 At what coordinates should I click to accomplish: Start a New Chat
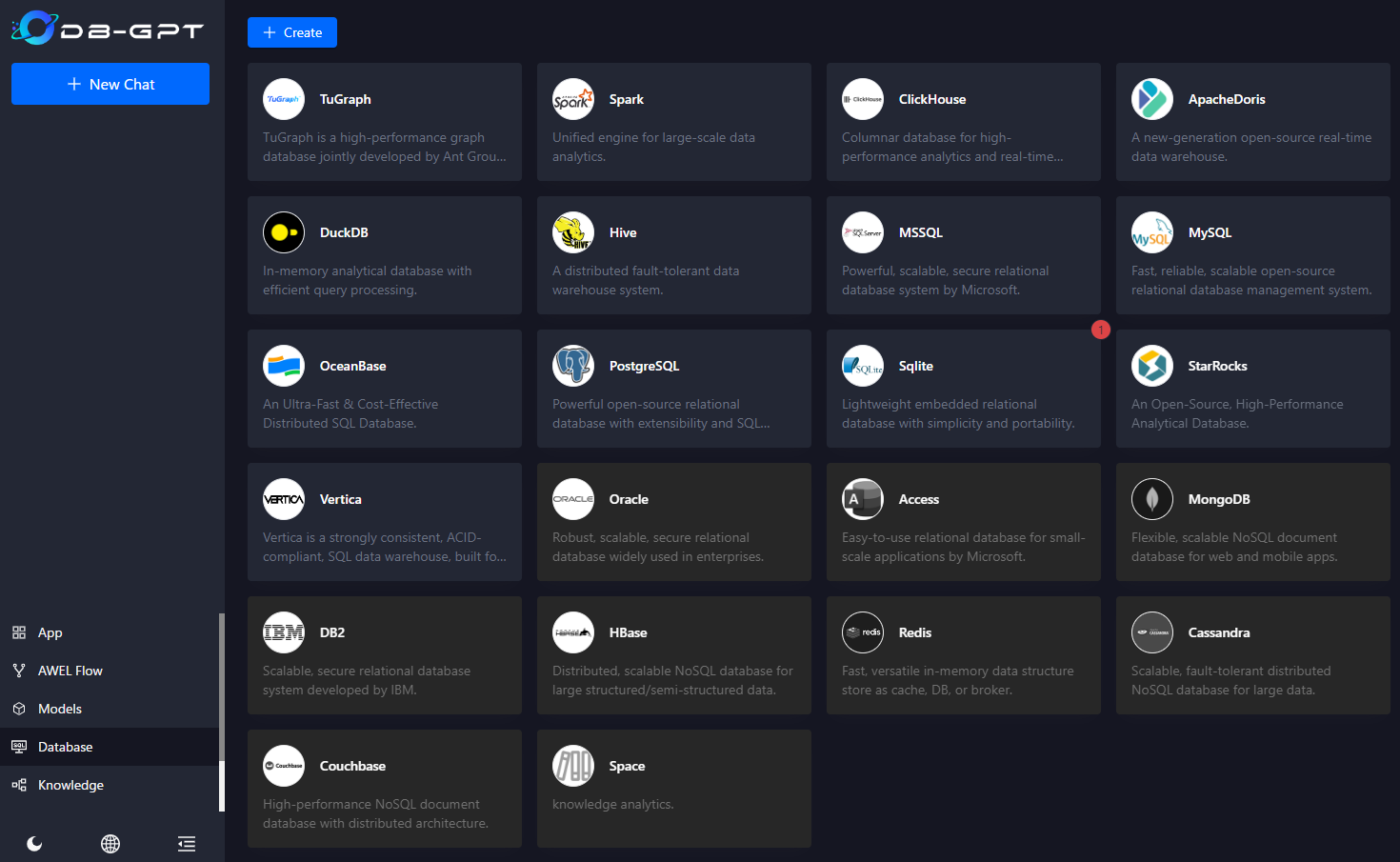[110, 84]
